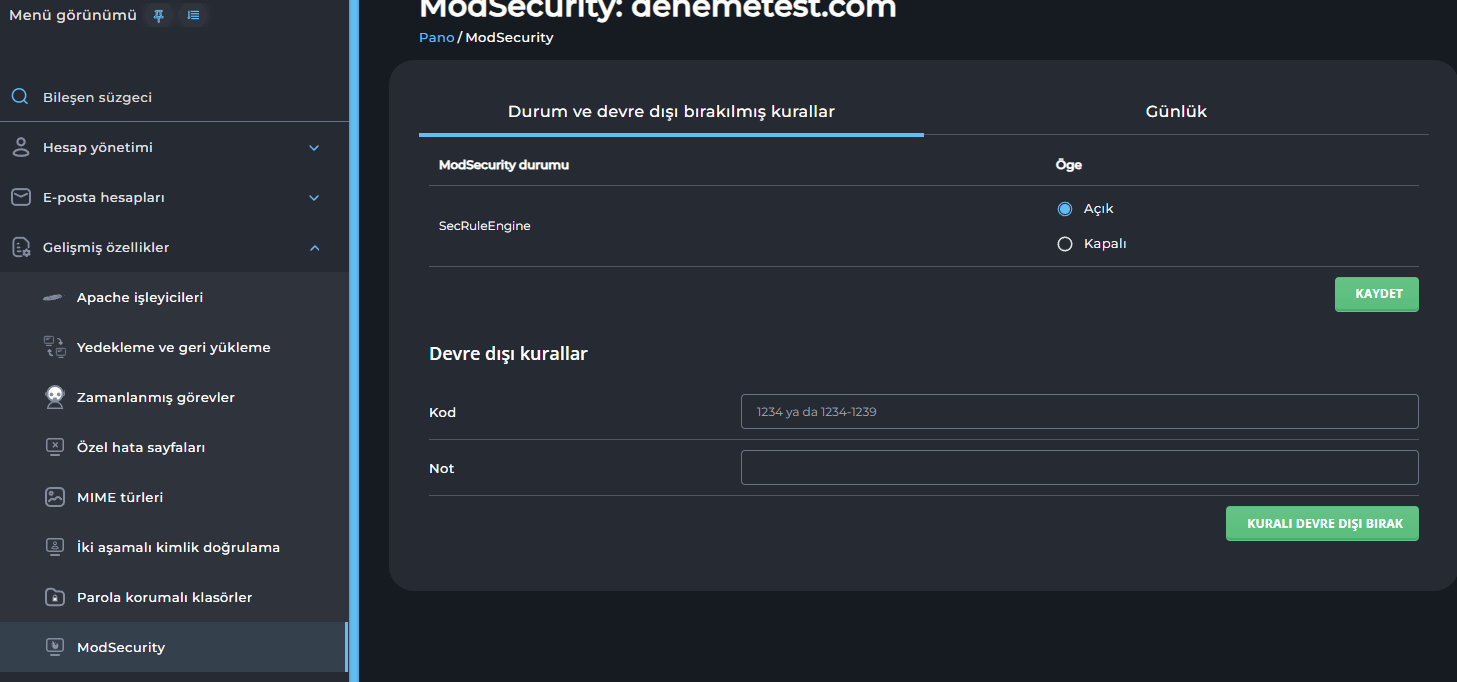
Task: Click the Özel hata sayfaları icon
Action: pyautogui.click(x=55, y=447)
